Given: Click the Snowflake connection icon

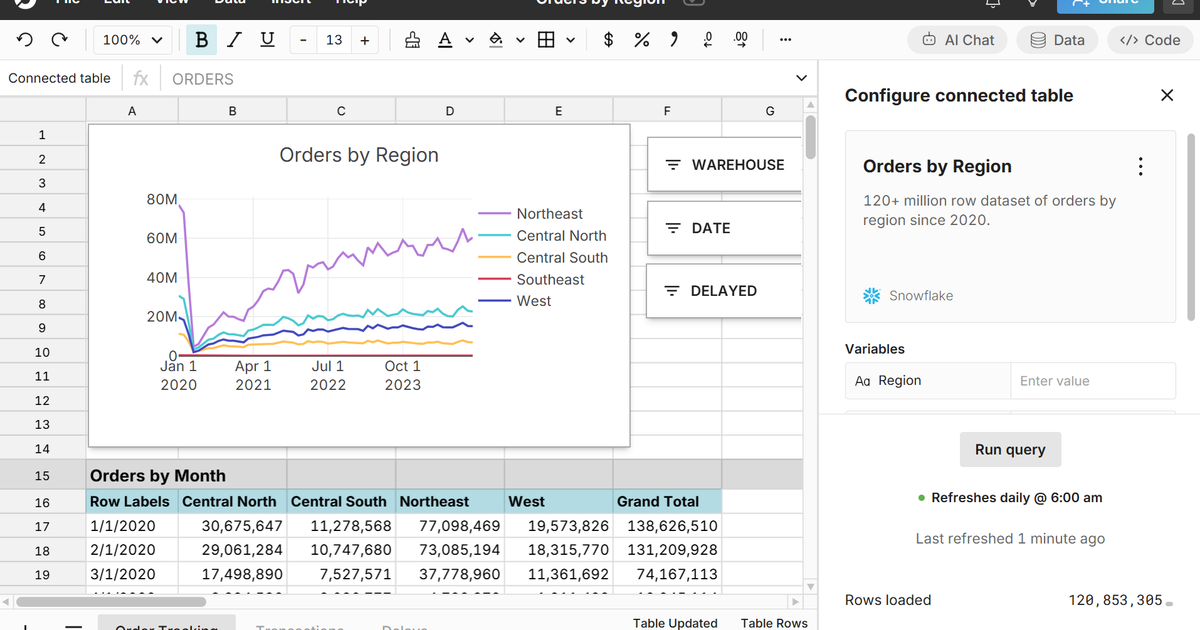Looking at the screenshot, I should (872, 296).
